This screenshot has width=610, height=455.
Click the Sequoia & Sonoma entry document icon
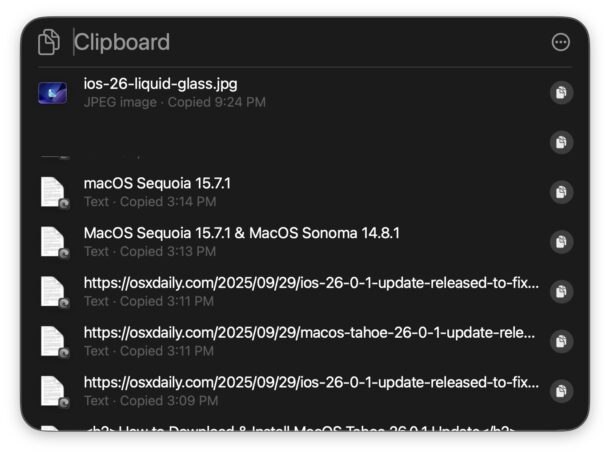pyautogui.click(x=52, y=242)
